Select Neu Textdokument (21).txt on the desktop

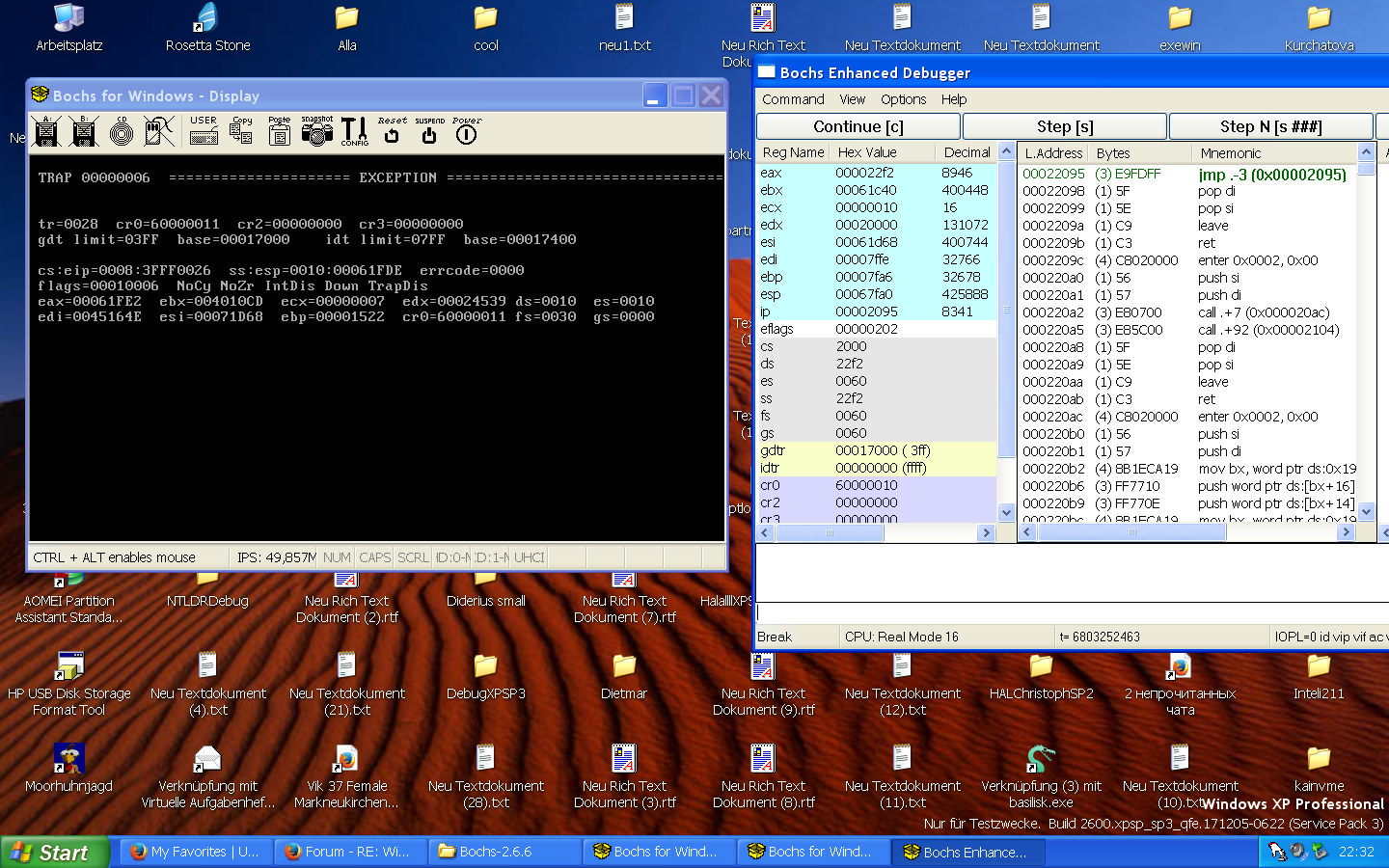click(347, 685)
